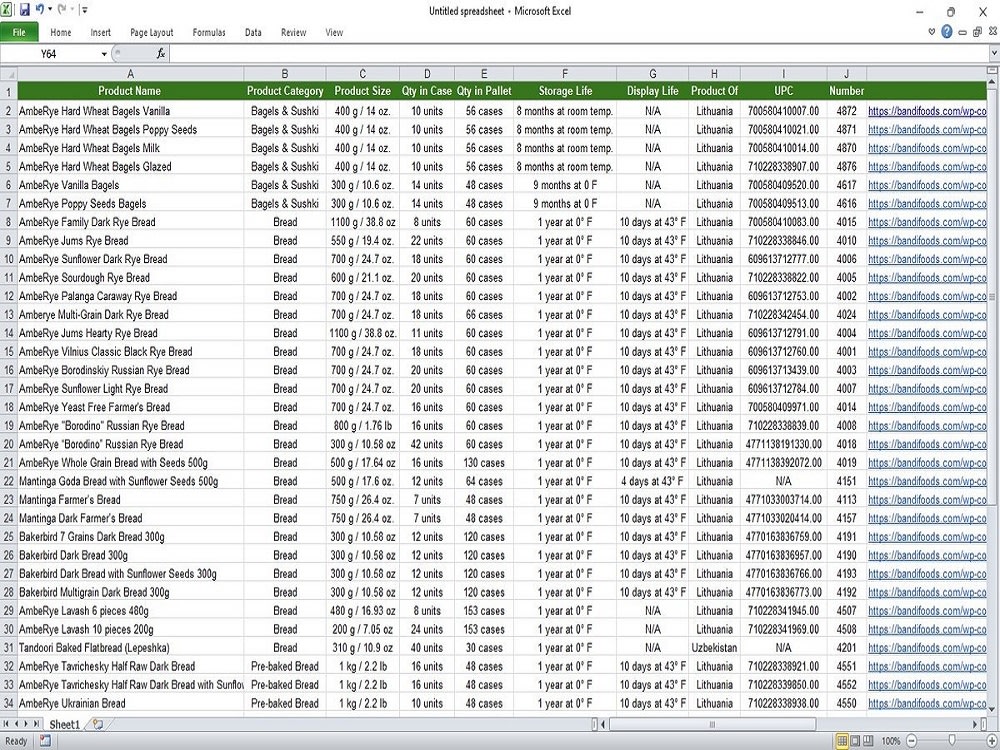The image size is (1000, 750).
Task: Click the 100% zoom level
Action: (x=891, y=741)
